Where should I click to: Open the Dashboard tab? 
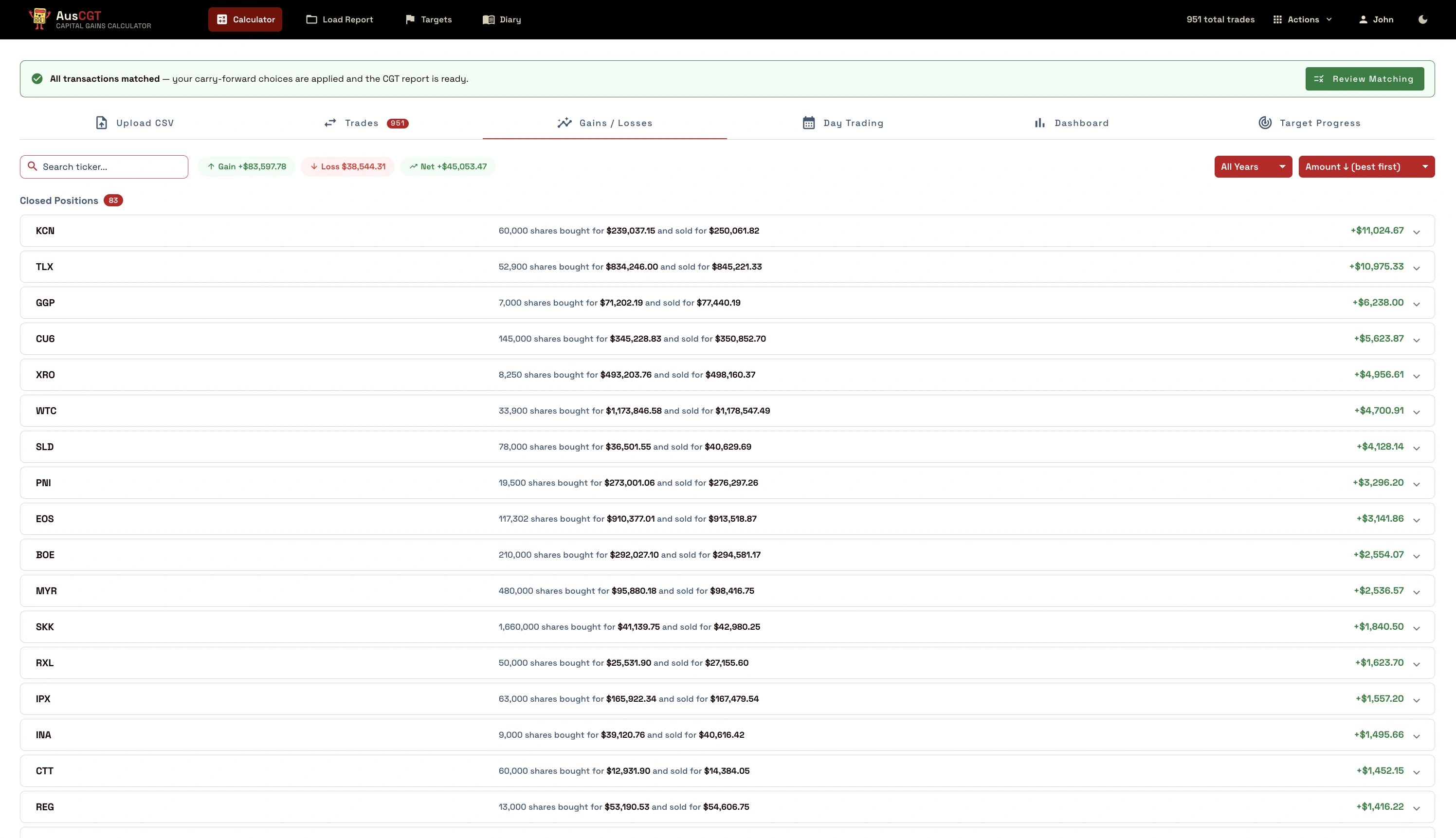1071,123
